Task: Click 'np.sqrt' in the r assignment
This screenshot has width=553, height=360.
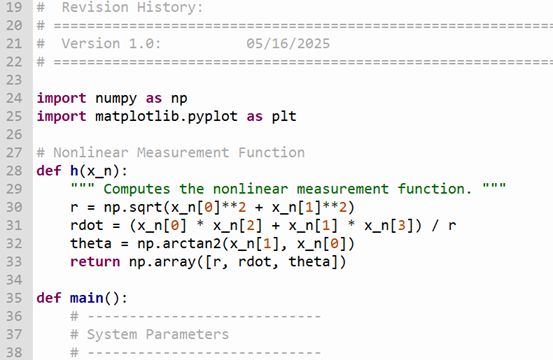Action: pyautogui.click(x=133, y=207)
